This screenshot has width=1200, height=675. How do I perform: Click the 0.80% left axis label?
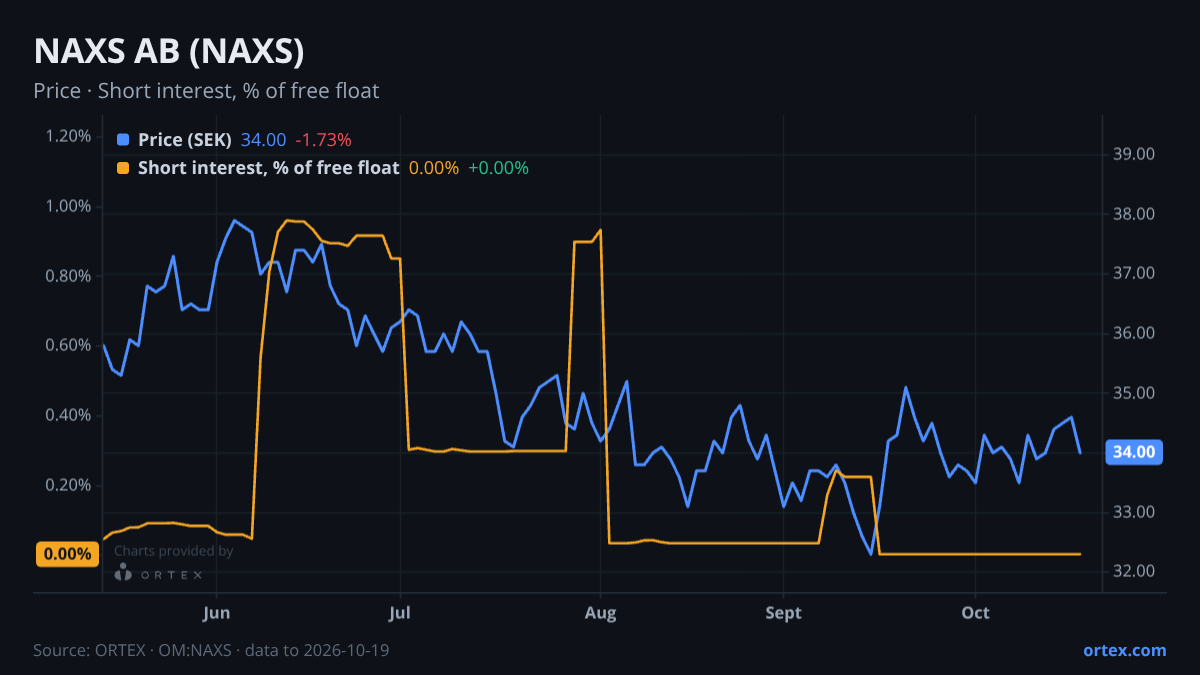[68, 276]
